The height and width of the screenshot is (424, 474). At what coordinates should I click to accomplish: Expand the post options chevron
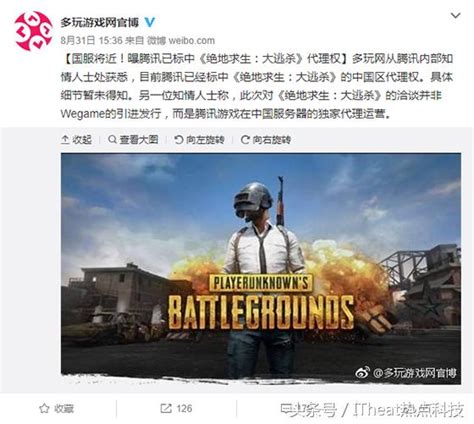tap(455, 16)
